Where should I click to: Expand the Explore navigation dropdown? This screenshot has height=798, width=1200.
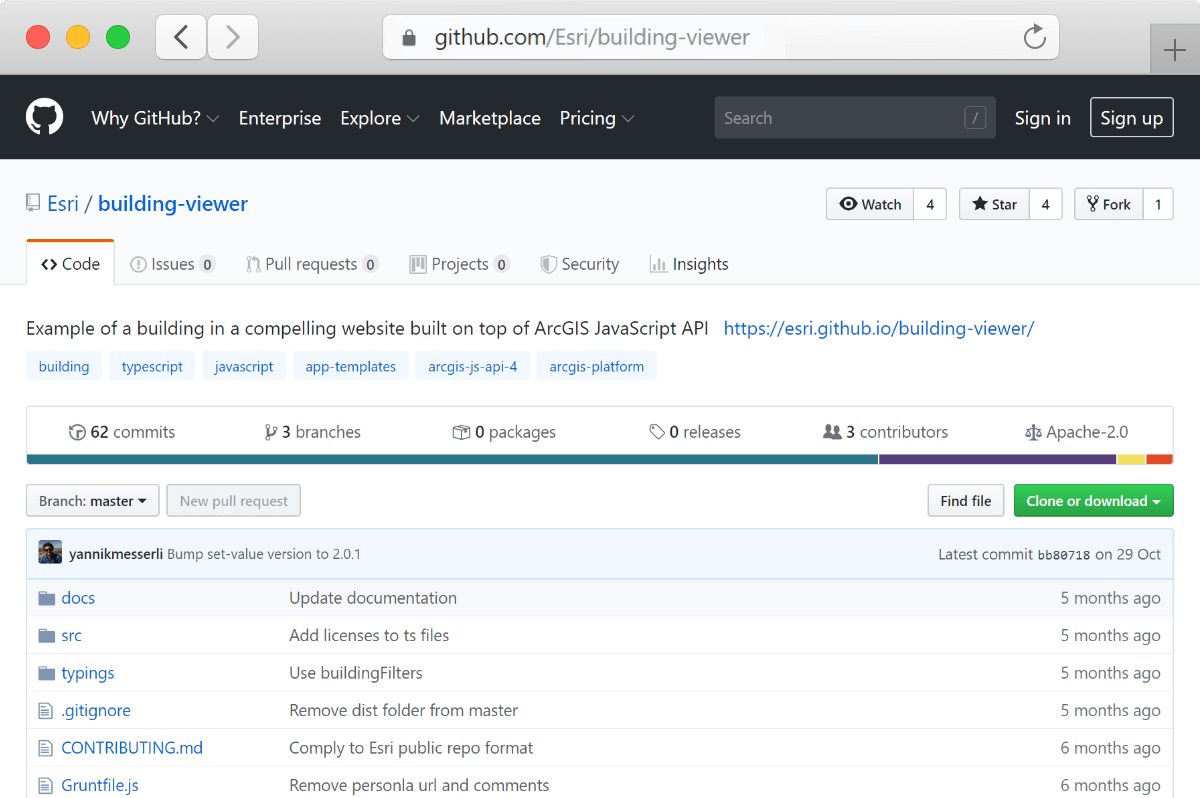pyautogui.click(x=379, y=118)
